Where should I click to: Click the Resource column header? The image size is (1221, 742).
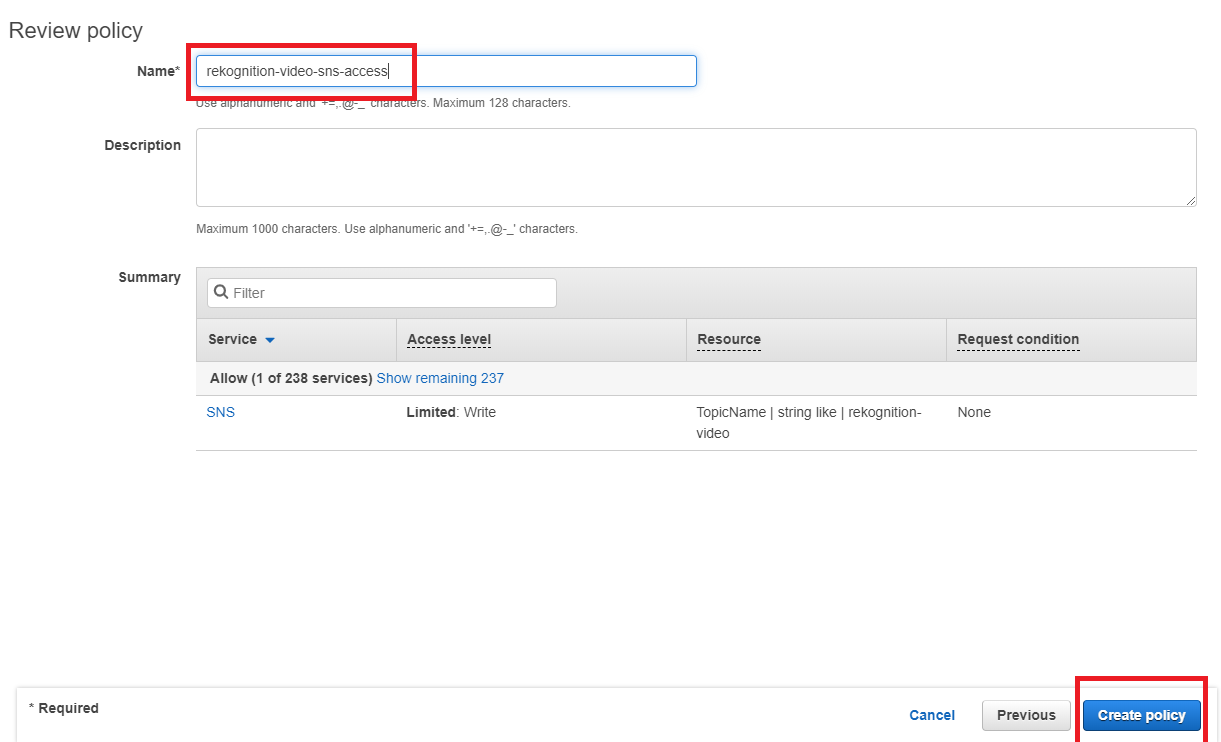[x=729, y=339]
